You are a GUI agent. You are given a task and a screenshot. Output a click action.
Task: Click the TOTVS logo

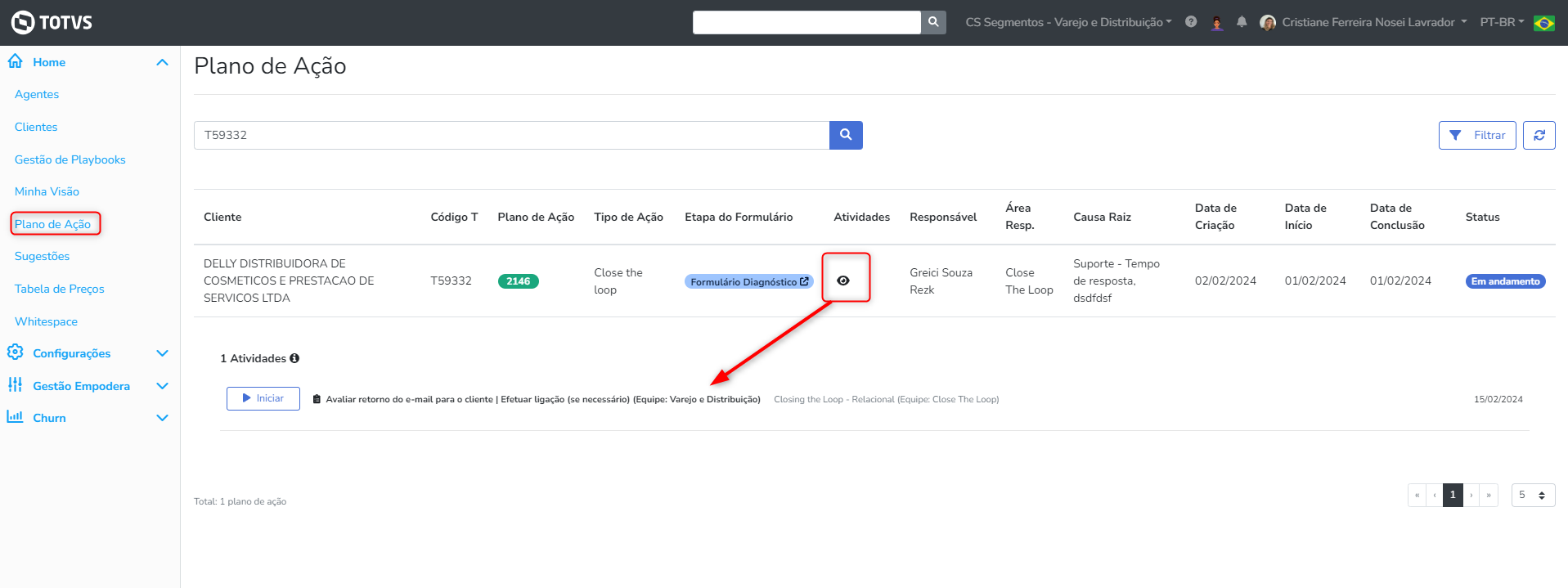point(52,22)
